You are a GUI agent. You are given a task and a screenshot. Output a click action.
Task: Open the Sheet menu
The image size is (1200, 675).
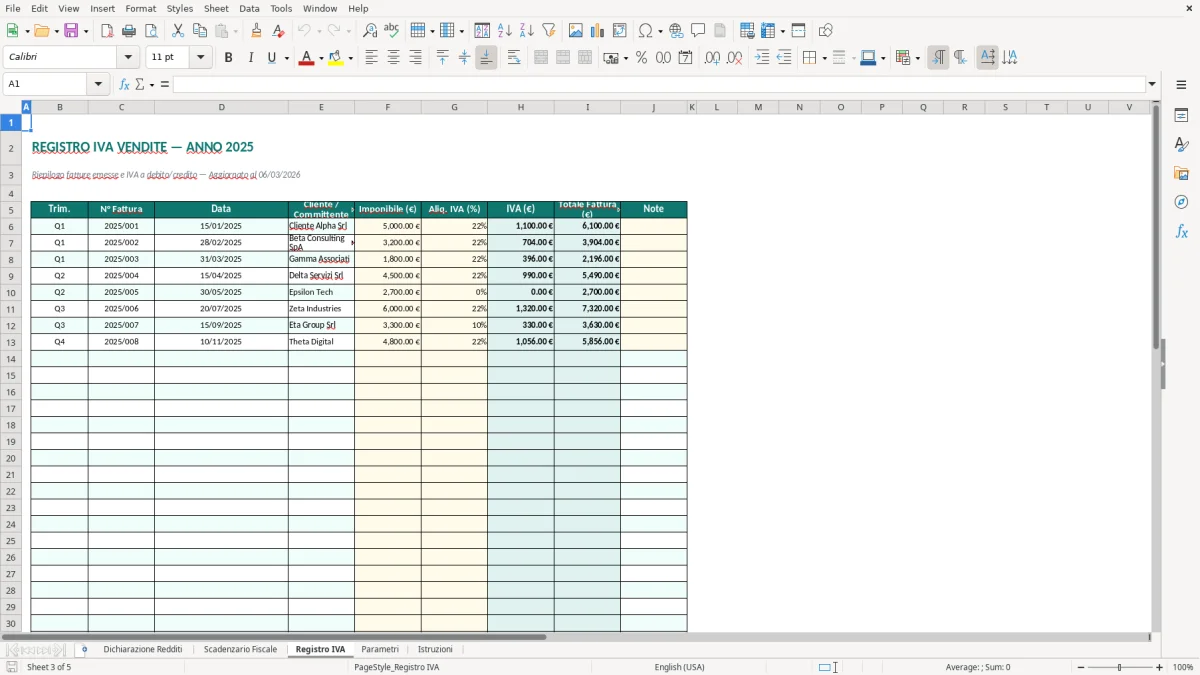pos(216,8)
